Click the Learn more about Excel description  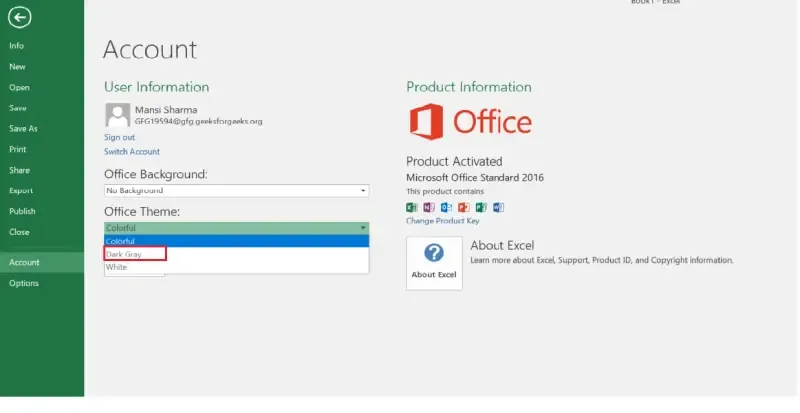602,260
